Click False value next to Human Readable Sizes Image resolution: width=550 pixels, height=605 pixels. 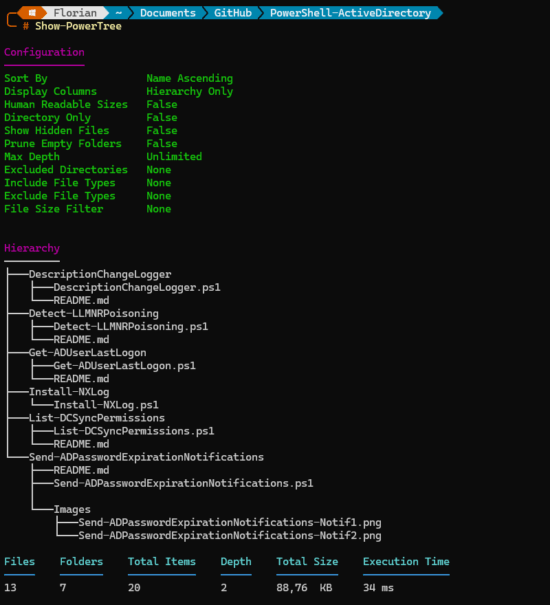(162, 105)
